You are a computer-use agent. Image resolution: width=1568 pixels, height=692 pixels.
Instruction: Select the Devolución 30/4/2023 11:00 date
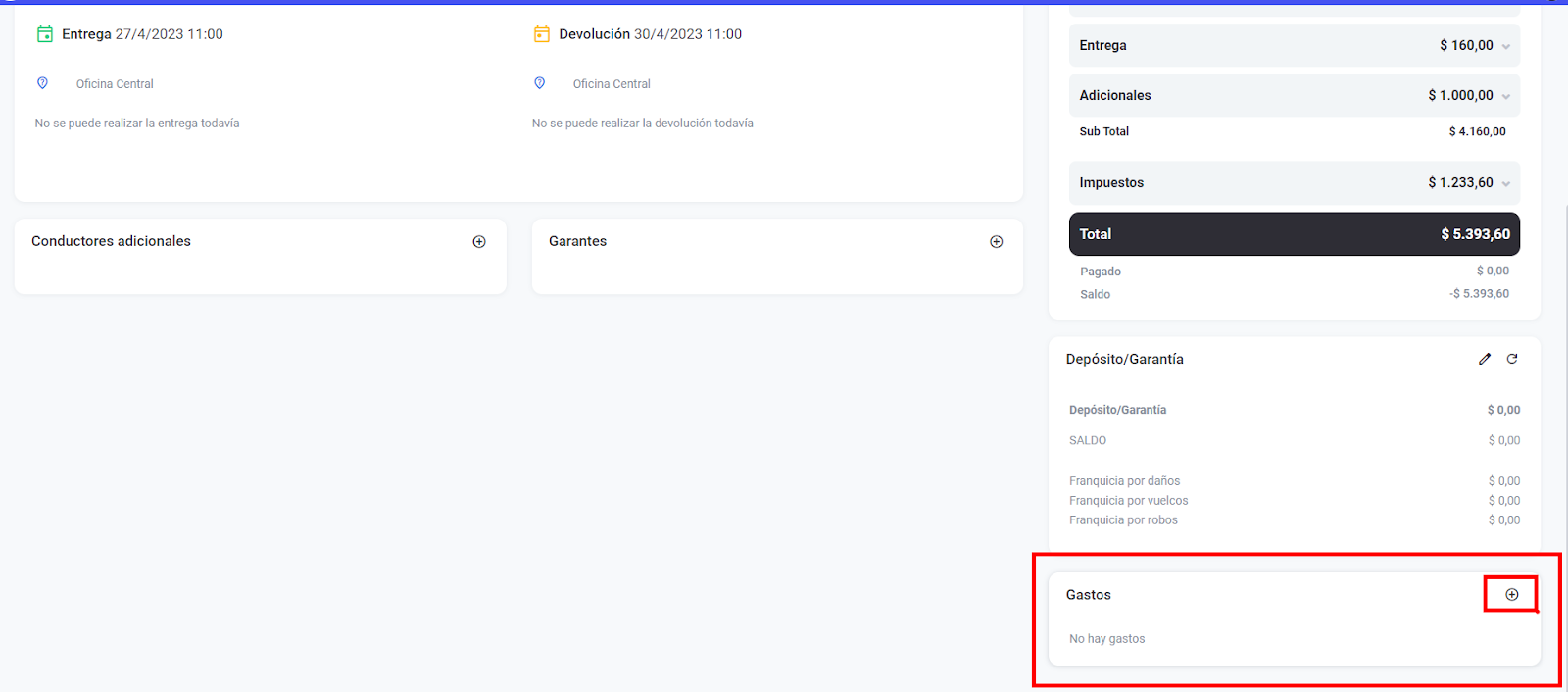[x=687, y=34]
